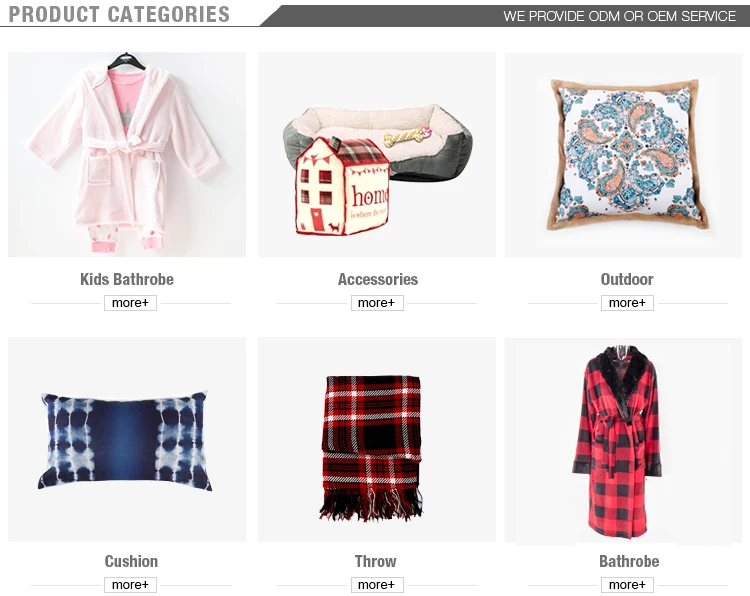The width and height of the screenshot is (750, 596).
Task: Open the pink kids bathrobe image
Action: click(x=127, y=155)
